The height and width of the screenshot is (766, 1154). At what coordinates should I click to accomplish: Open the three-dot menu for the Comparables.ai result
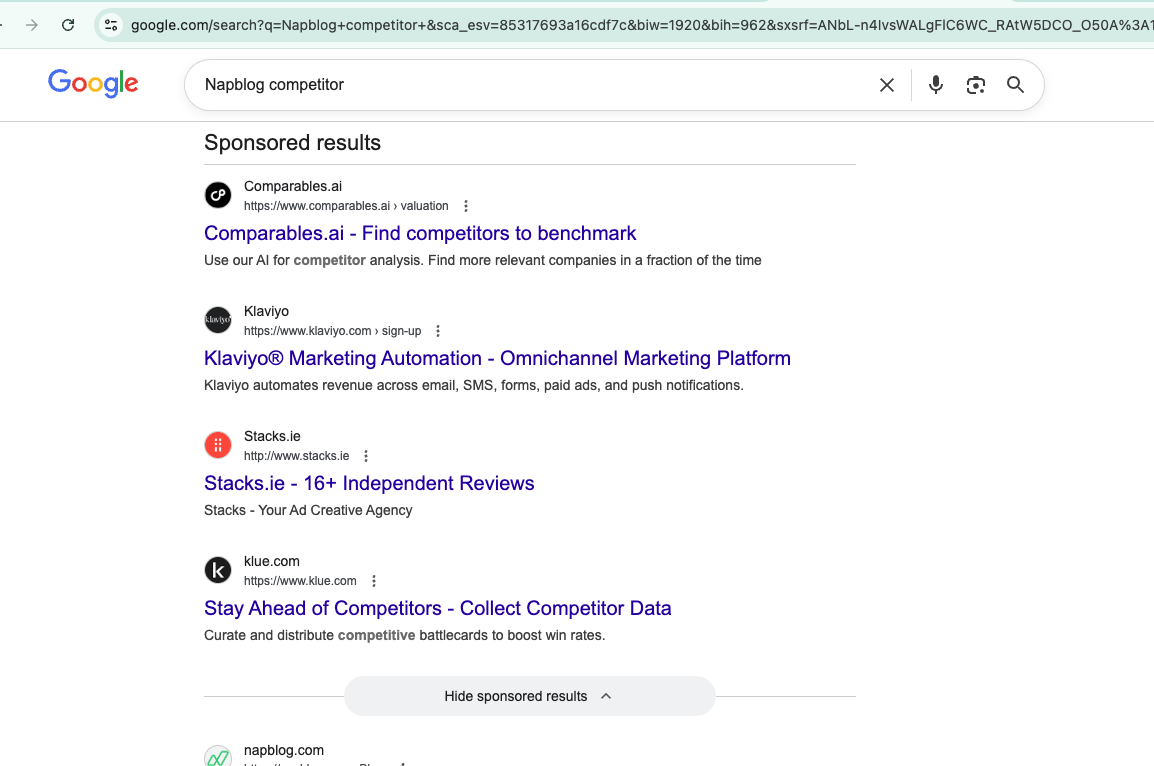pyautogui.click(x=466, y=205)
